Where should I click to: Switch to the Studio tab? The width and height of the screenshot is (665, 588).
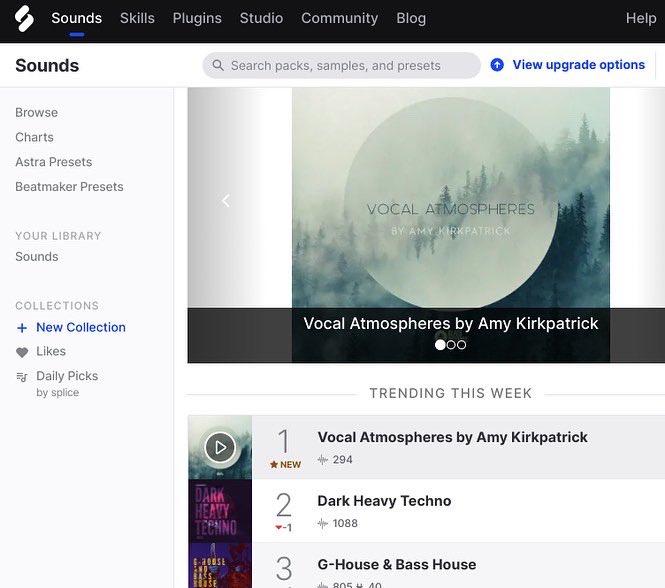pos(261,18)
